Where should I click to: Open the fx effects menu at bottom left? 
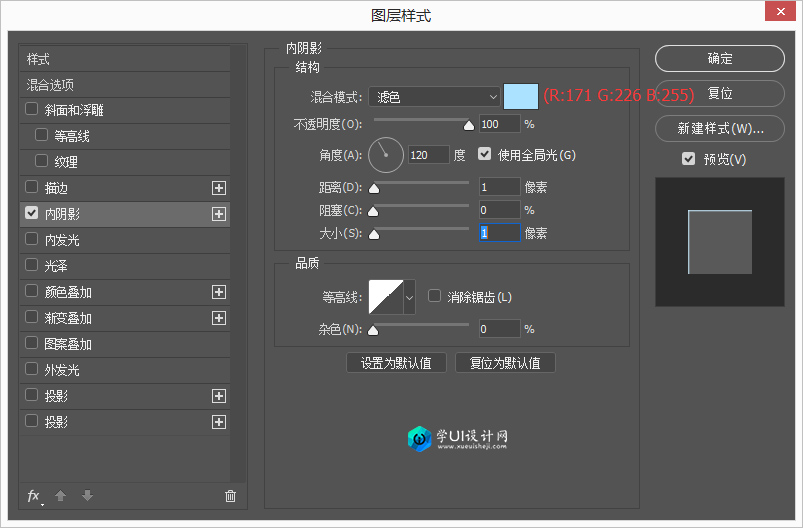(34, 496)
